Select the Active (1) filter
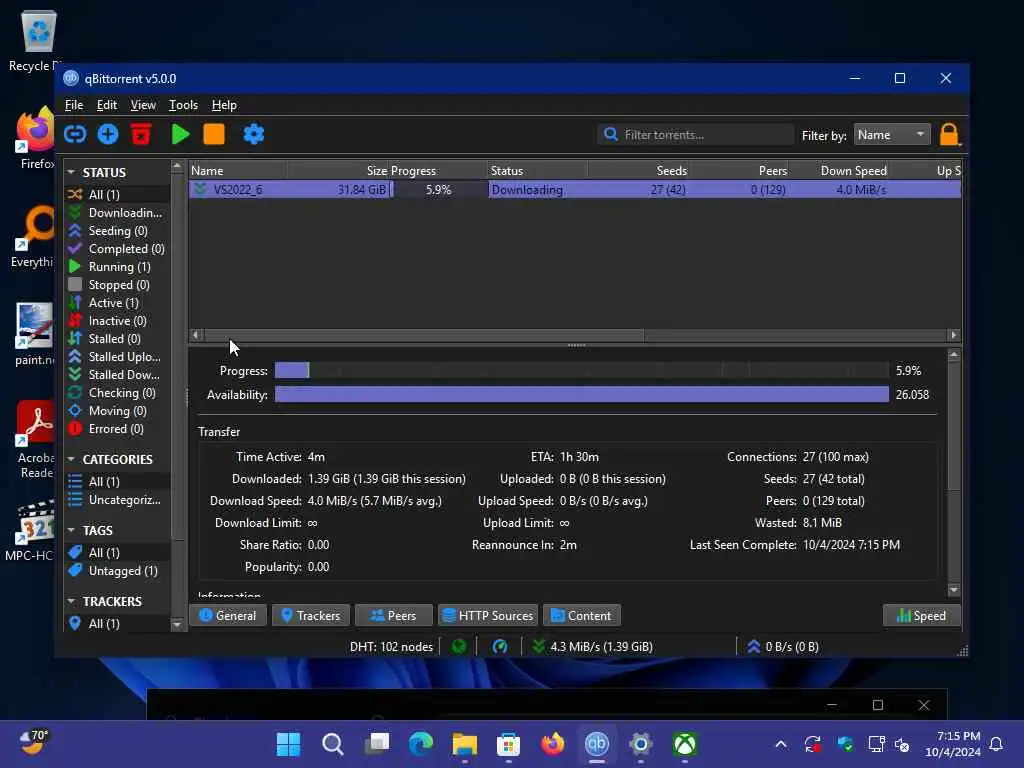Image resolution: width=1024 pixels, height=768 pixels. [x=118, y=303]
